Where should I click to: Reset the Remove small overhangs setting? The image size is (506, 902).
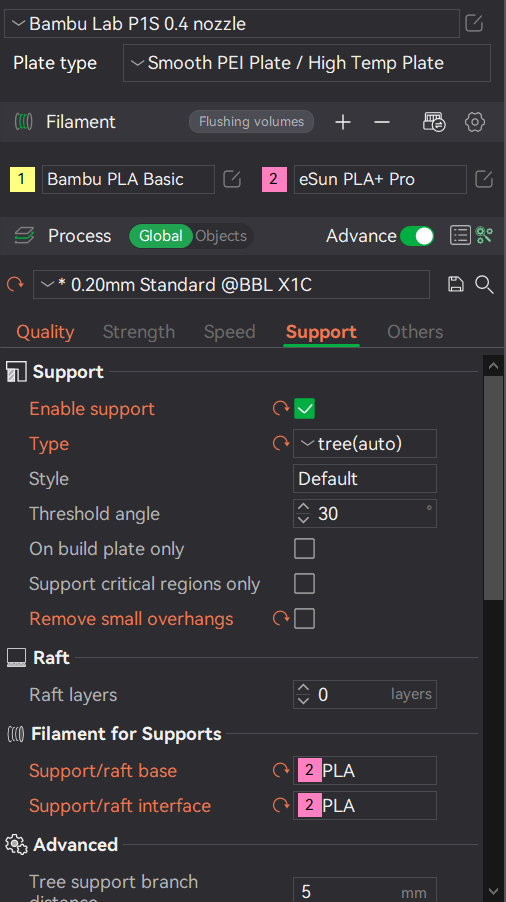[281, 618]
